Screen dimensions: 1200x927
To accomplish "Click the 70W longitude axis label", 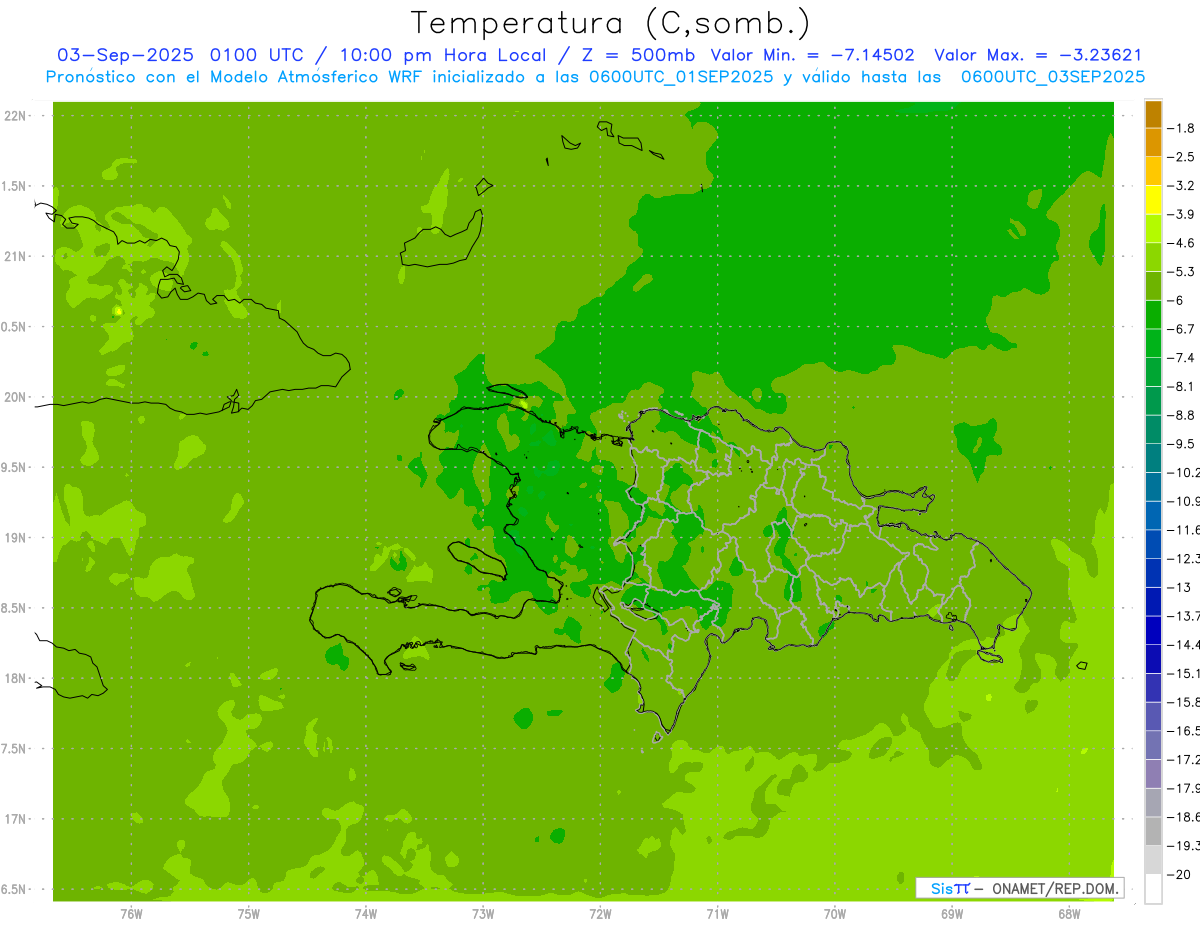I will (x=835, y=914).
